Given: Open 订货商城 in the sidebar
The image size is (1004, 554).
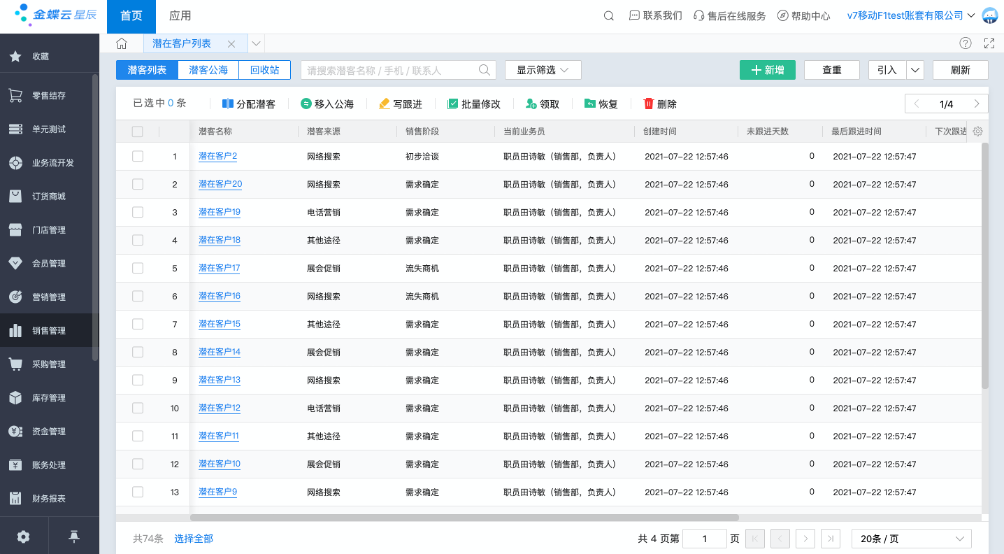Looking at the screenshot, I should pos(49,197).
